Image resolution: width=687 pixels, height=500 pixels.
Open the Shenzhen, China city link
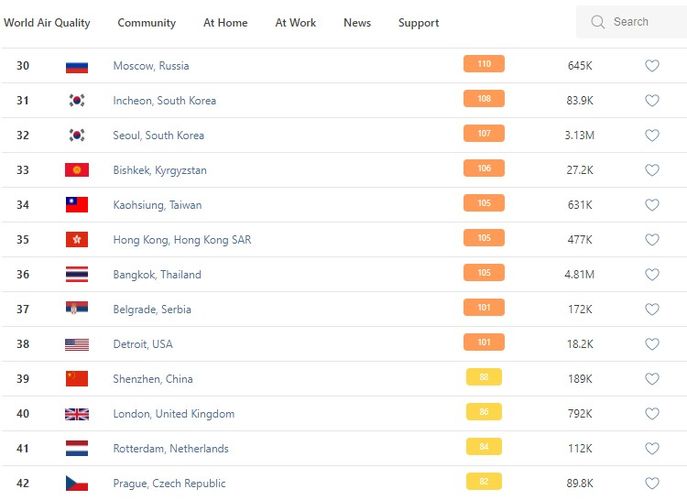point(152,379)
